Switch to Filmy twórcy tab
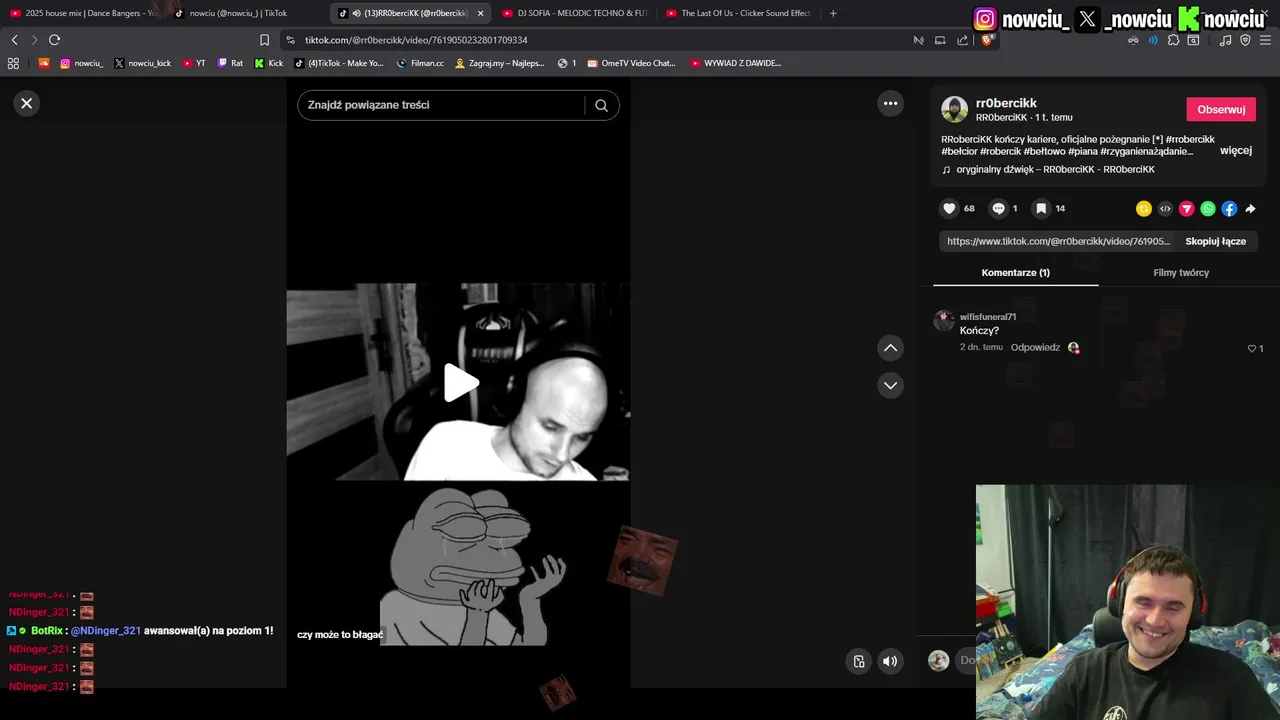The width and height of the screenshot is (1280, 720). point(1181,272)
